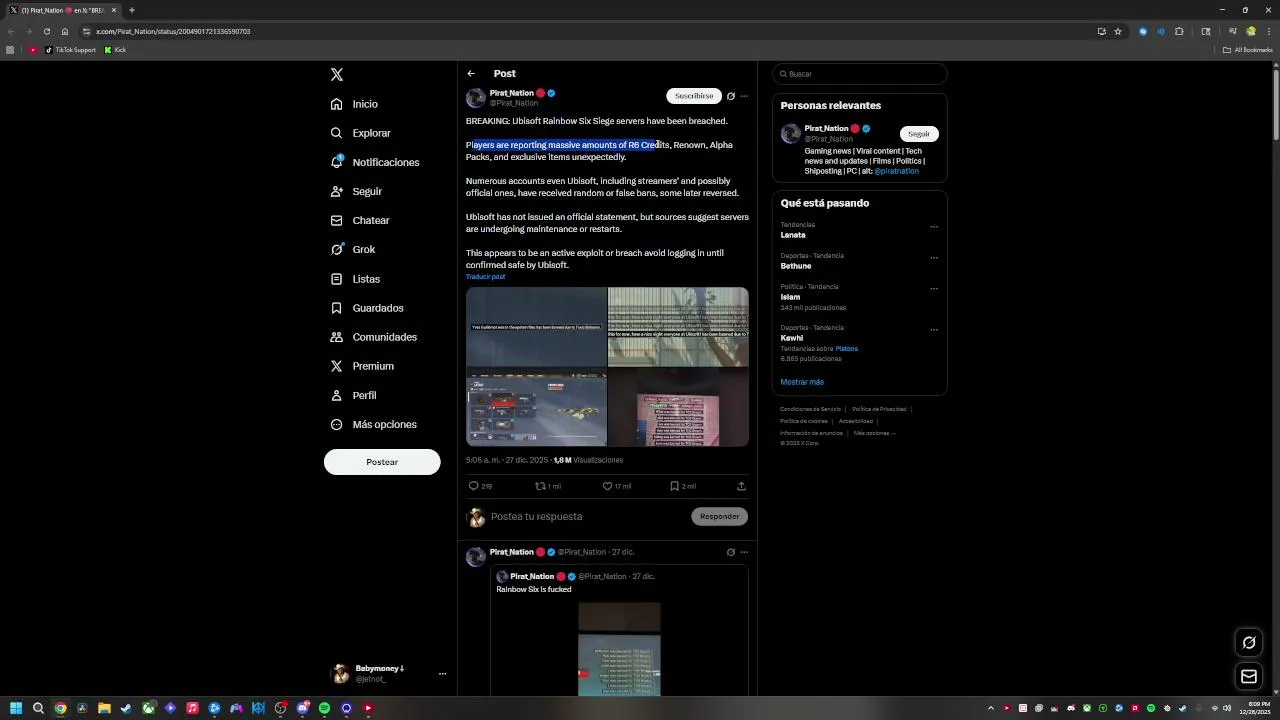Click the Platons trend link
Viewport: 1280px width, 720px height.
coord(847,349)
